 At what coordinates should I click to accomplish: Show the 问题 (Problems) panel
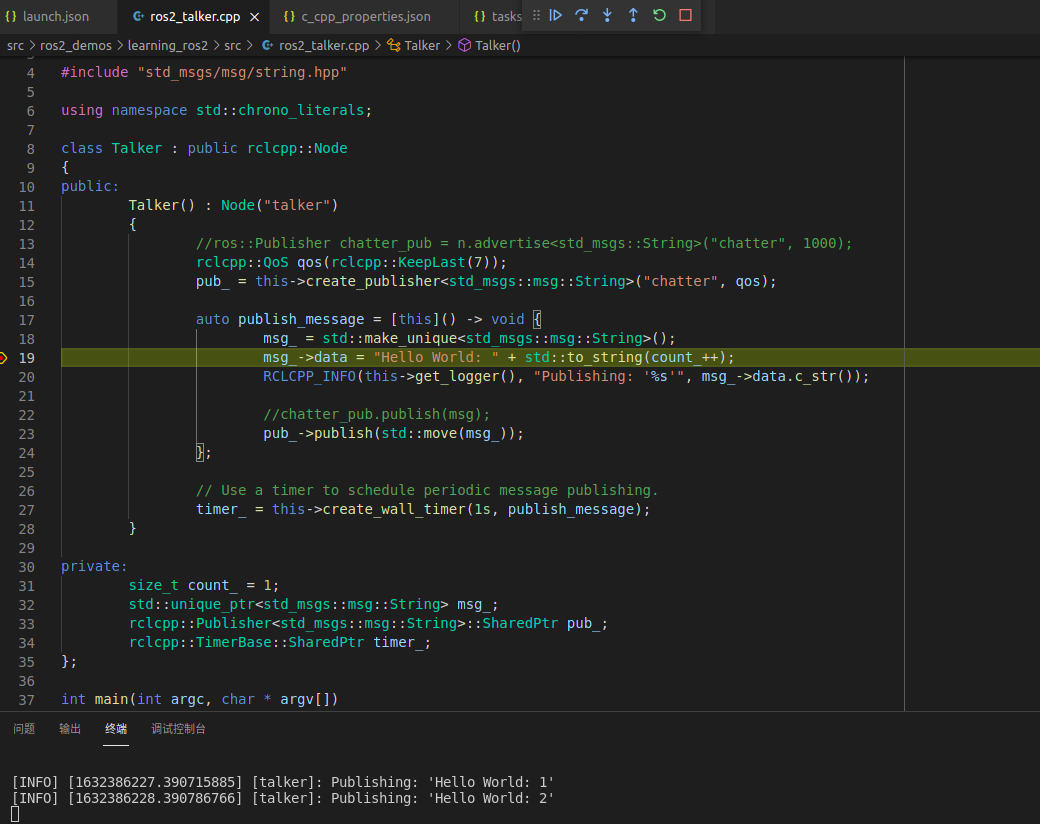23,729
